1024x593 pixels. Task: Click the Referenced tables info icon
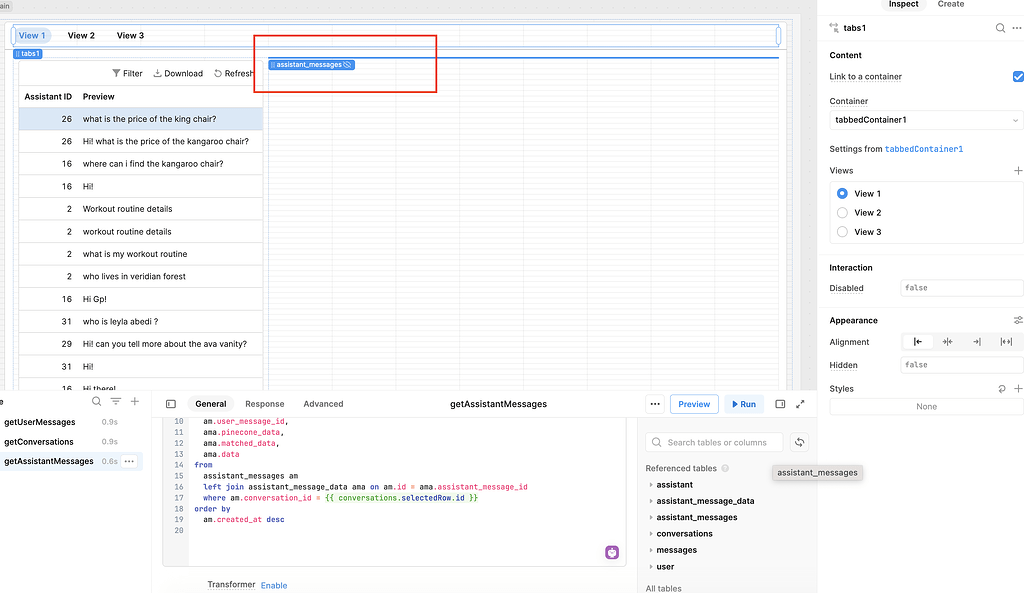(x=725, y=468)
